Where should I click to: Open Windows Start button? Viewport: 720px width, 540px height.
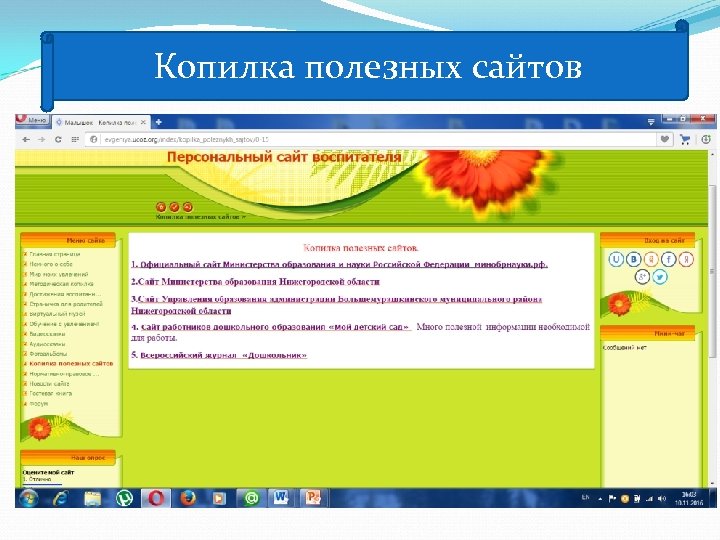(28, 498)
